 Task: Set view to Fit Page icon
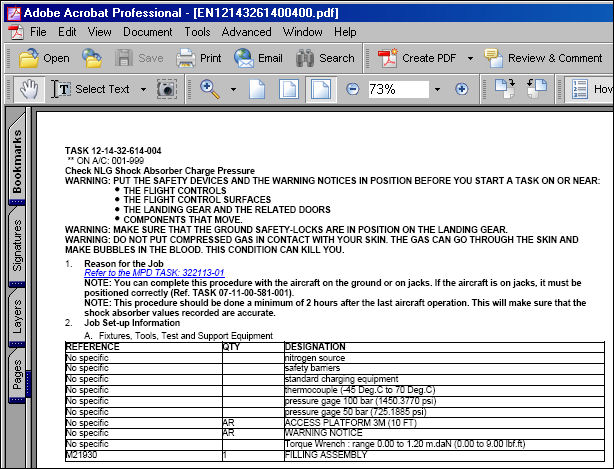click(289, 89)
